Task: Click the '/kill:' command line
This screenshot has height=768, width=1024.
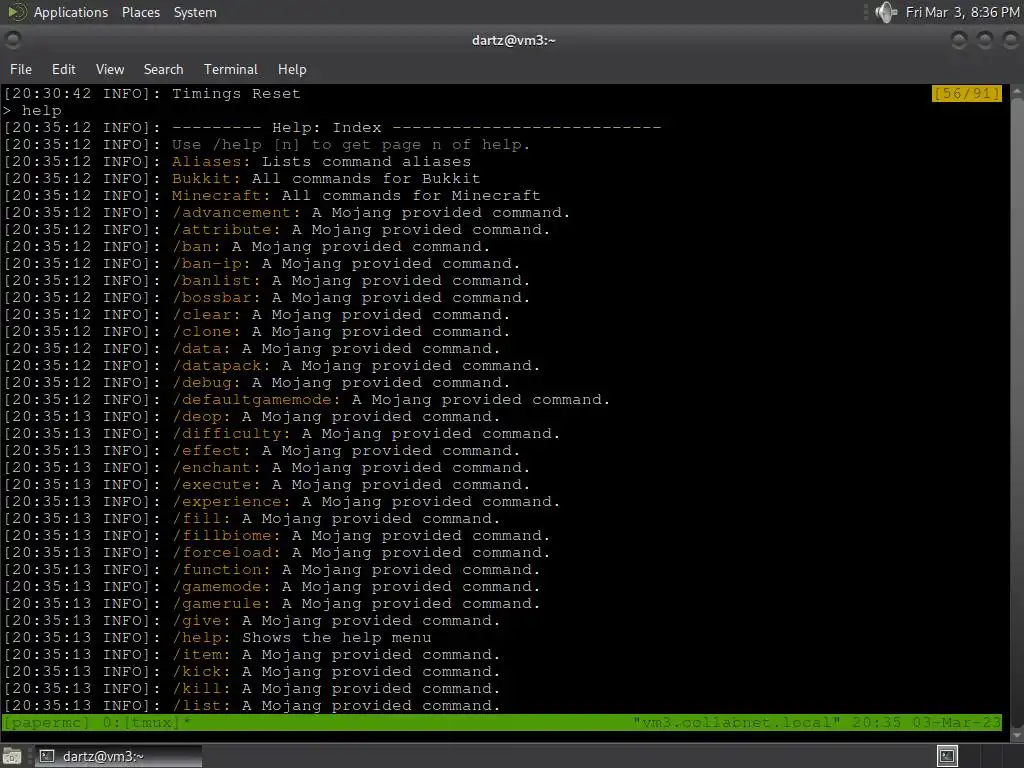Action: click(252, 688)
